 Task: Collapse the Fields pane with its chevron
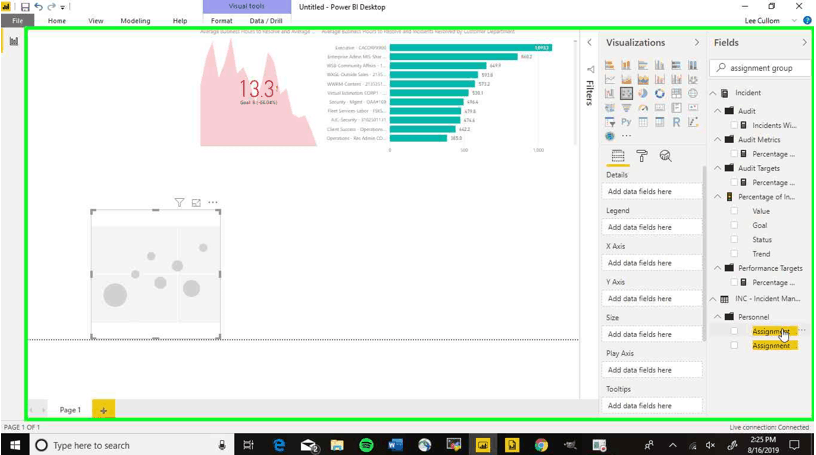805,42
